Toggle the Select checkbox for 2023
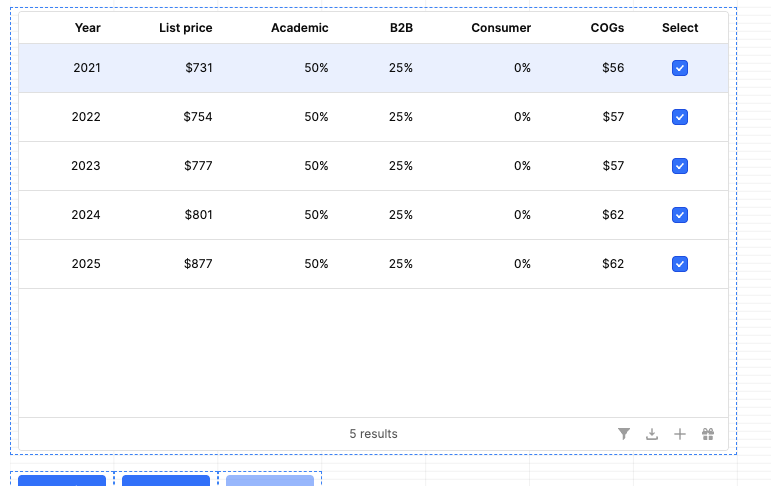771x486 pixels. 680,166
